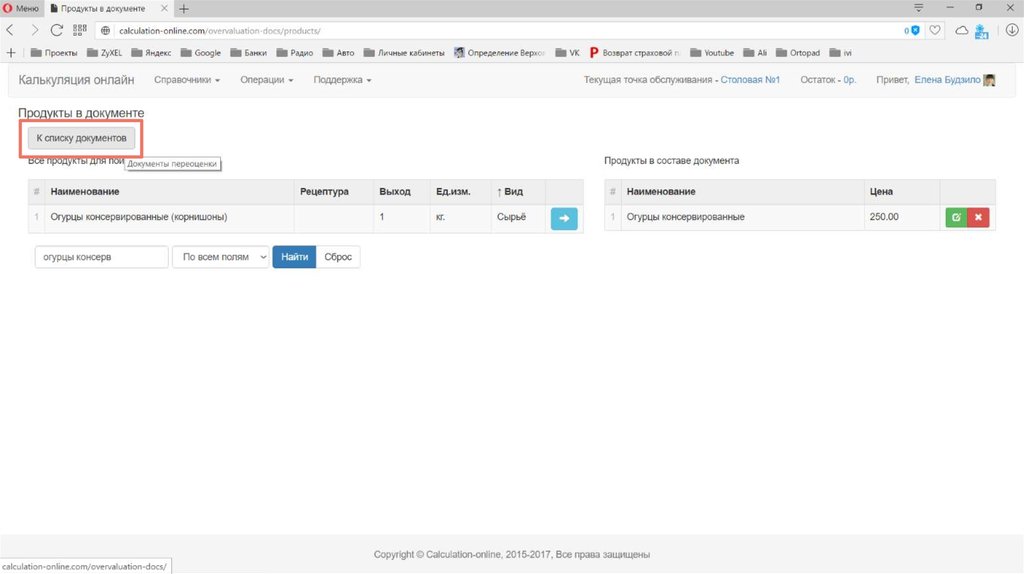Open the 'По всем полям' select box

[x=220, y=257]
